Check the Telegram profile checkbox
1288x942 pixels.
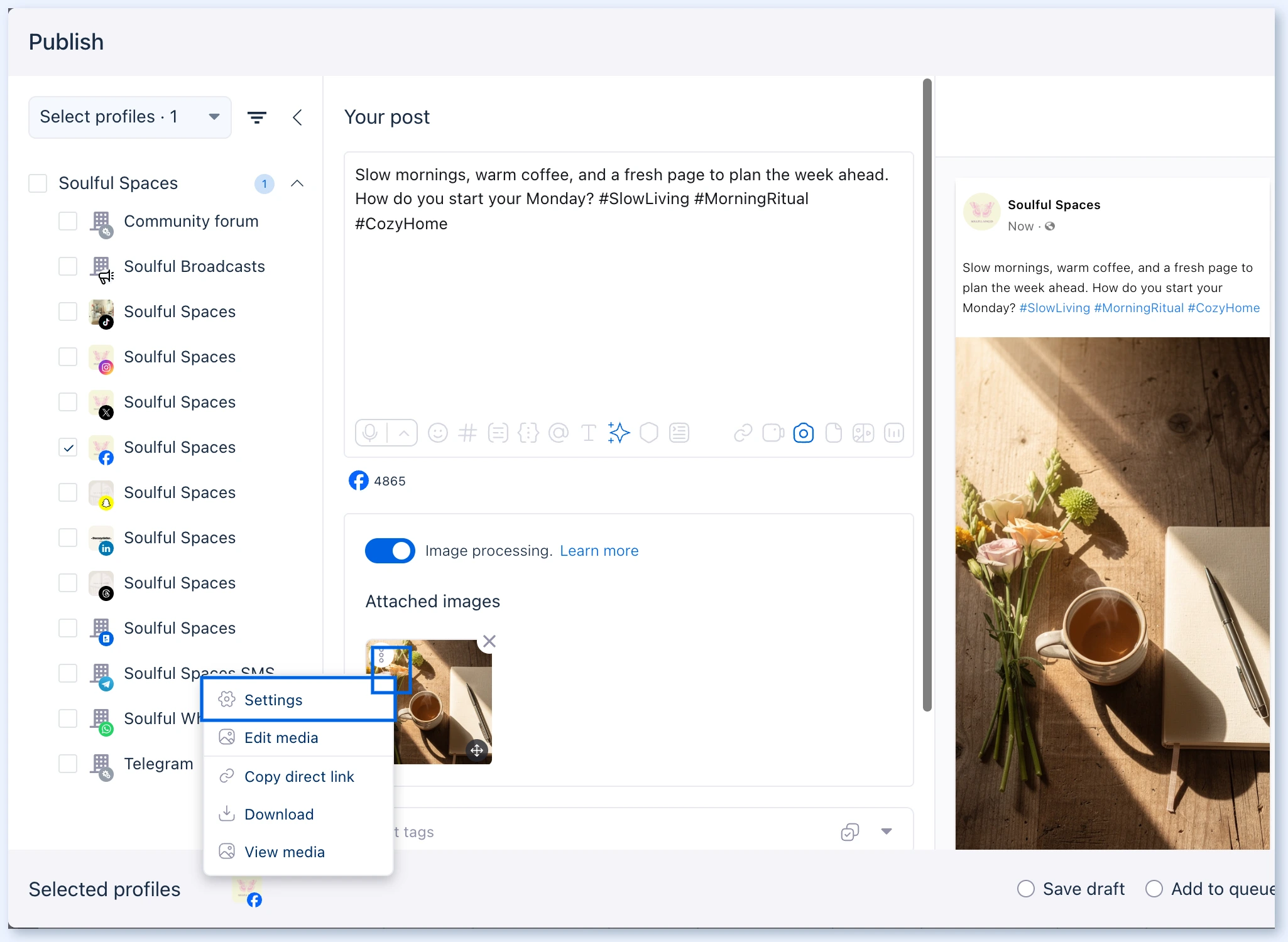(x=68, y=764)
